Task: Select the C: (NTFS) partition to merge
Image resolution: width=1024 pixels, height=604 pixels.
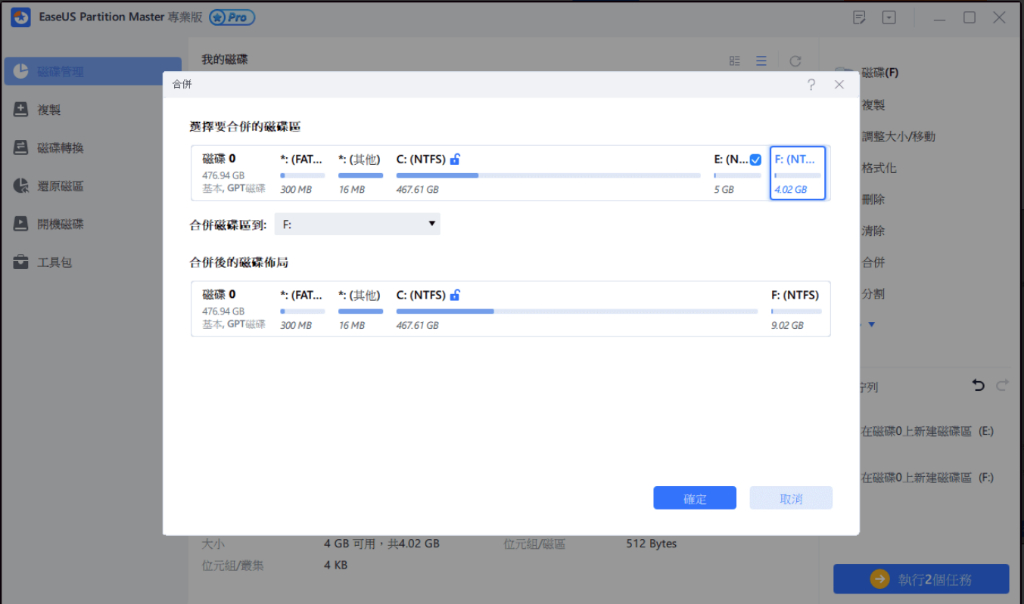Action: pos(548,173)
